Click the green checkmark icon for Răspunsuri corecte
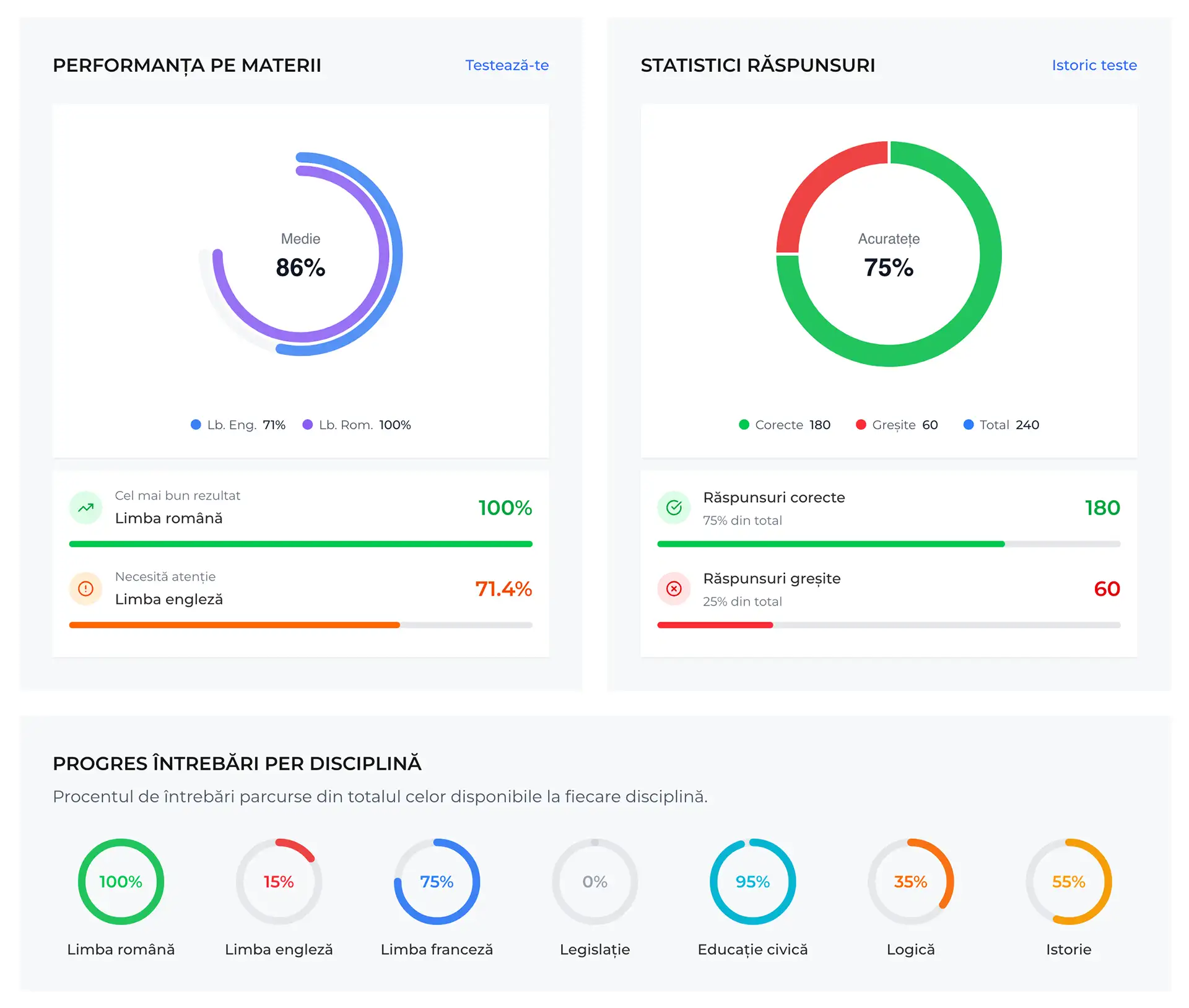 click(674, 508)
